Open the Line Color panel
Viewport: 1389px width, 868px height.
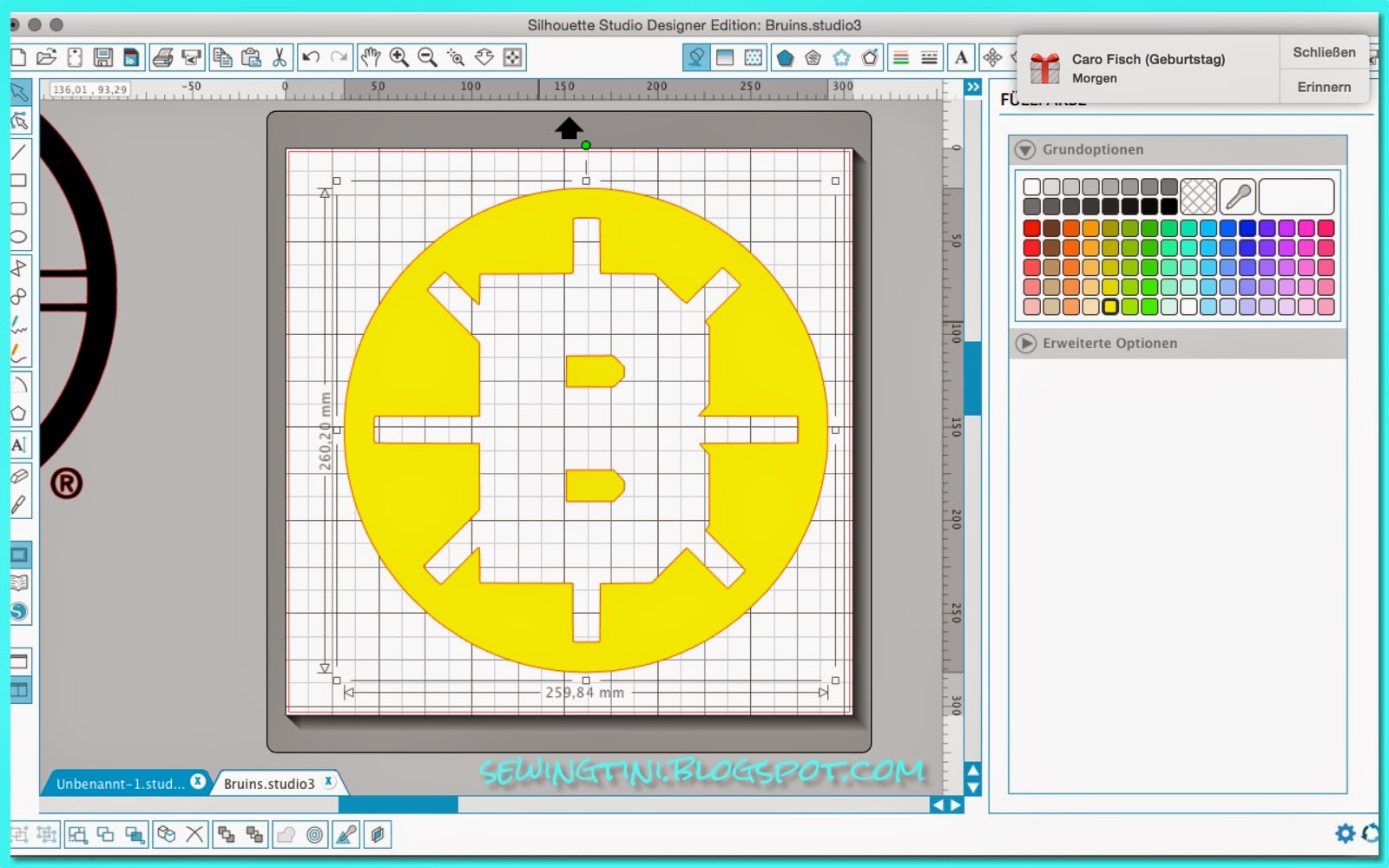pyautogui.click(x=901, y=57)
